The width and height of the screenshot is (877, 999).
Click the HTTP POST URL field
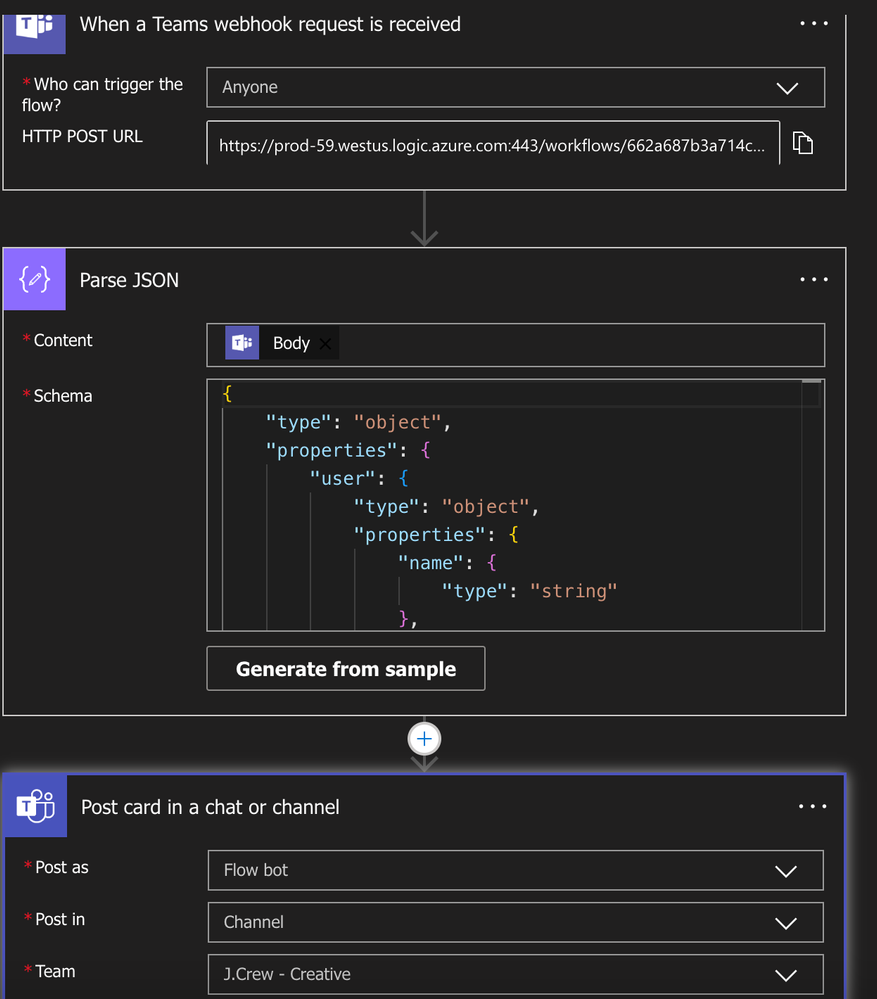(493, 143)
